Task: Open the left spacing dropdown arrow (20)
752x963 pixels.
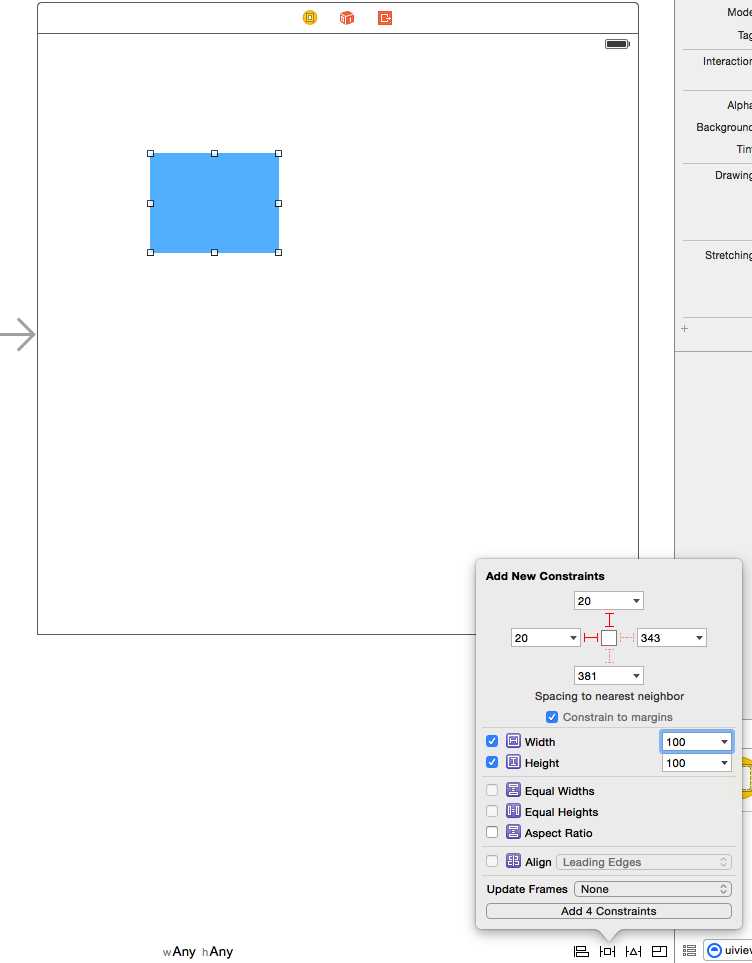Action: click(573, 638)
